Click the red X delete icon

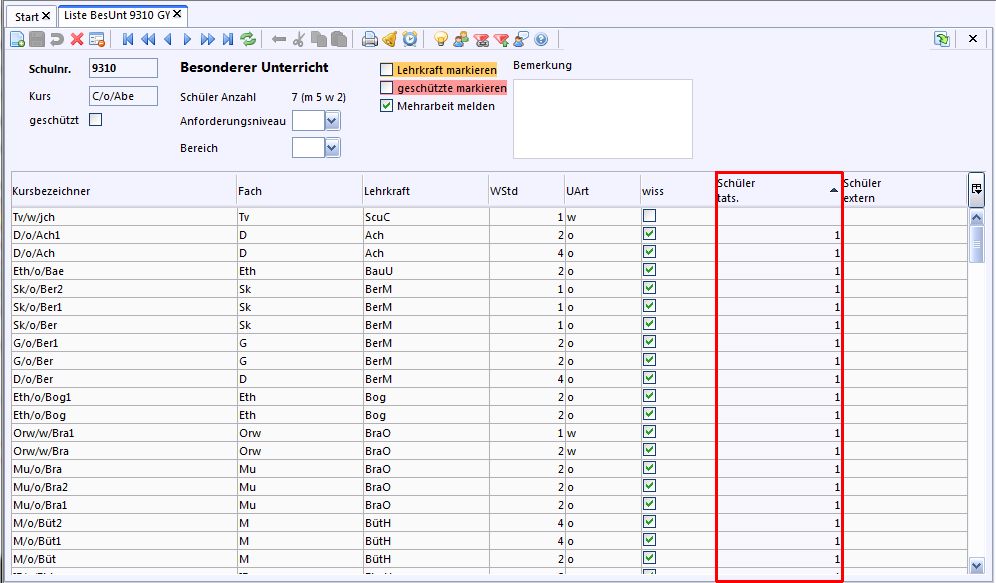[77, 39]
